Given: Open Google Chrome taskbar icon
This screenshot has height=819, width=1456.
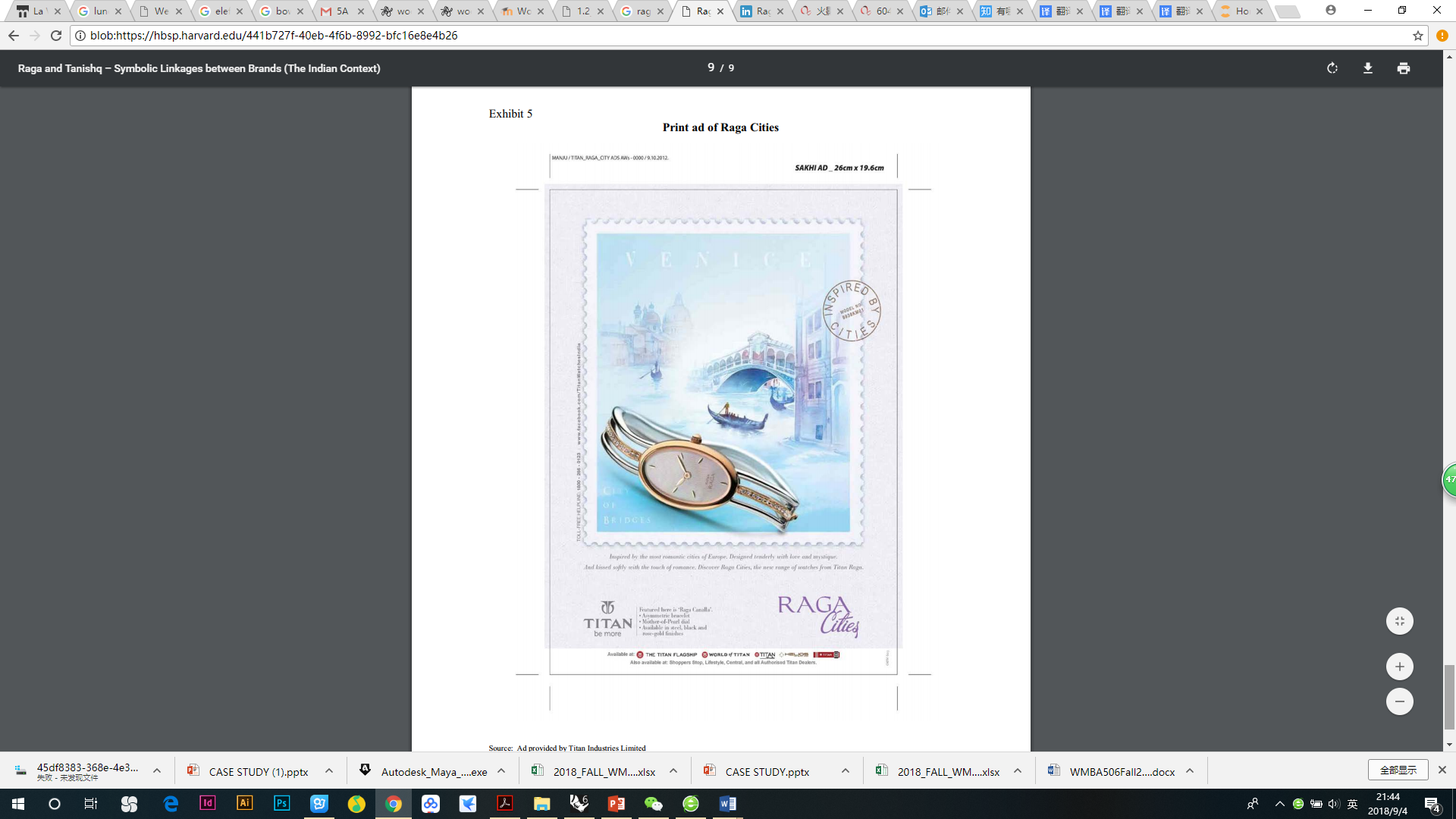Looking at the screenshot, I should pyautogui.click(x=394, y=804).
